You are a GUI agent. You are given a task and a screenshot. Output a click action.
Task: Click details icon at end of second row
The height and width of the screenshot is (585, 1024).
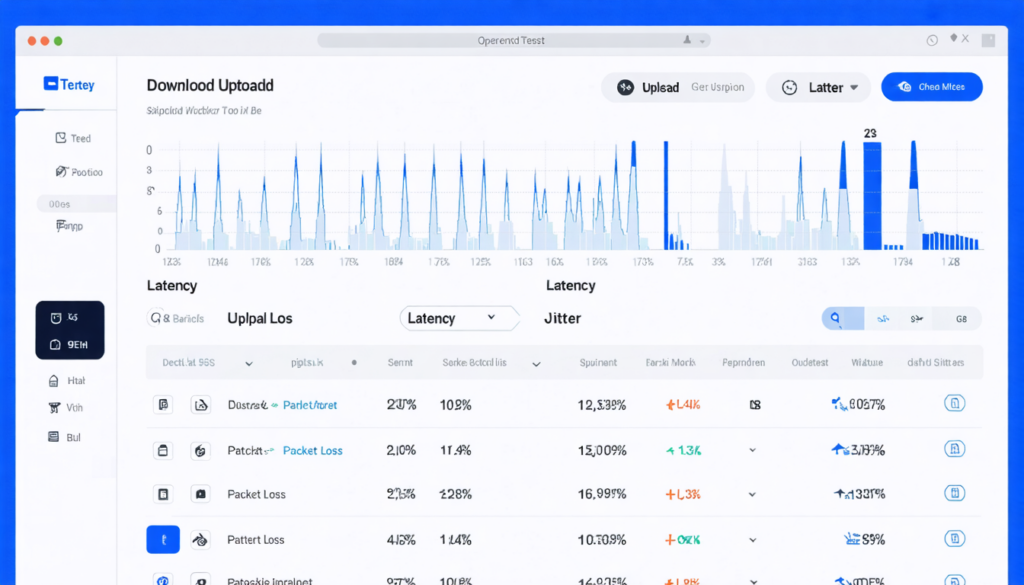click(x=954, y=449)
